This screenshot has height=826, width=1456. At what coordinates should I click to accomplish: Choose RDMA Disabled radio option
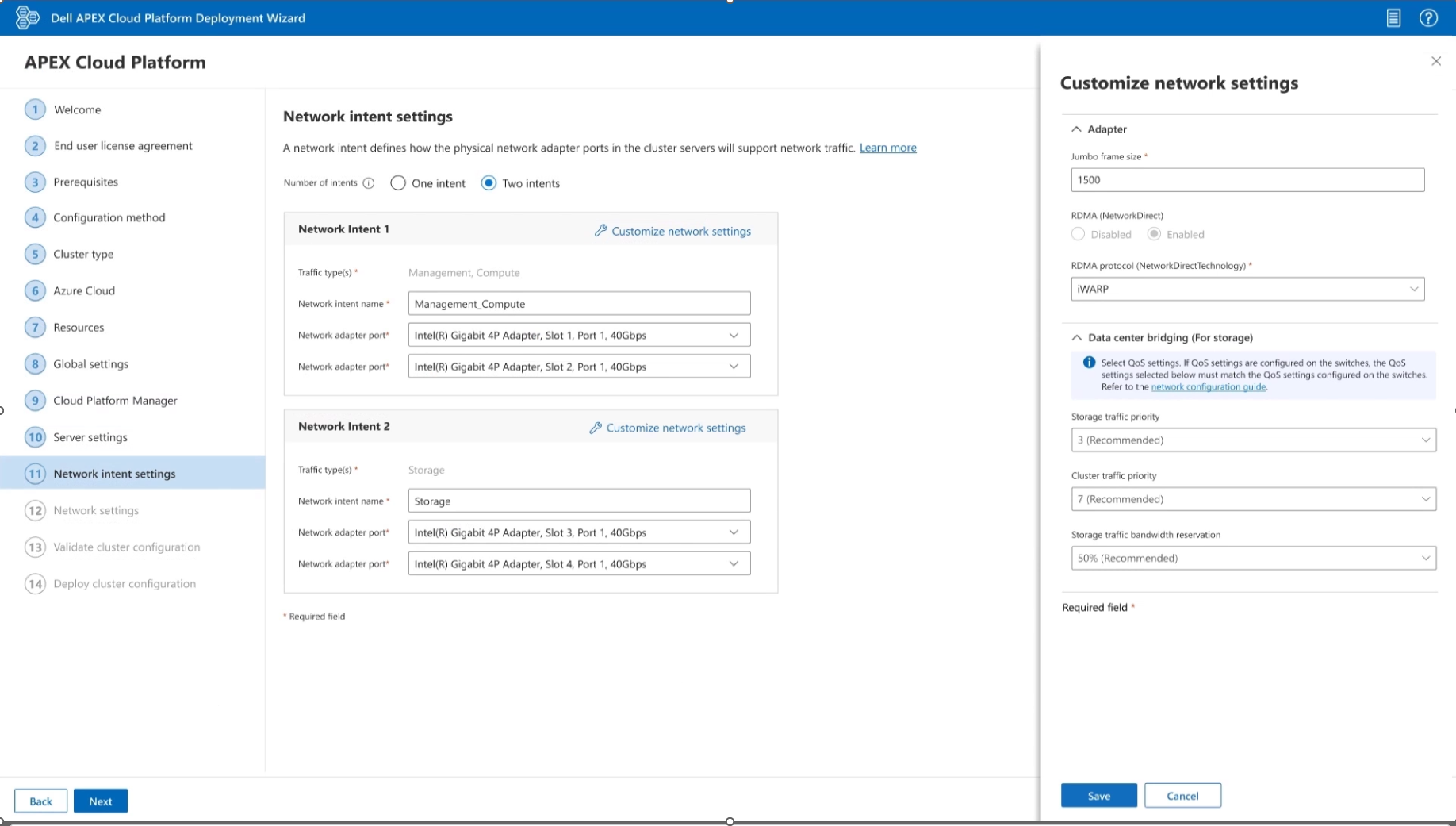(1078, 234)
